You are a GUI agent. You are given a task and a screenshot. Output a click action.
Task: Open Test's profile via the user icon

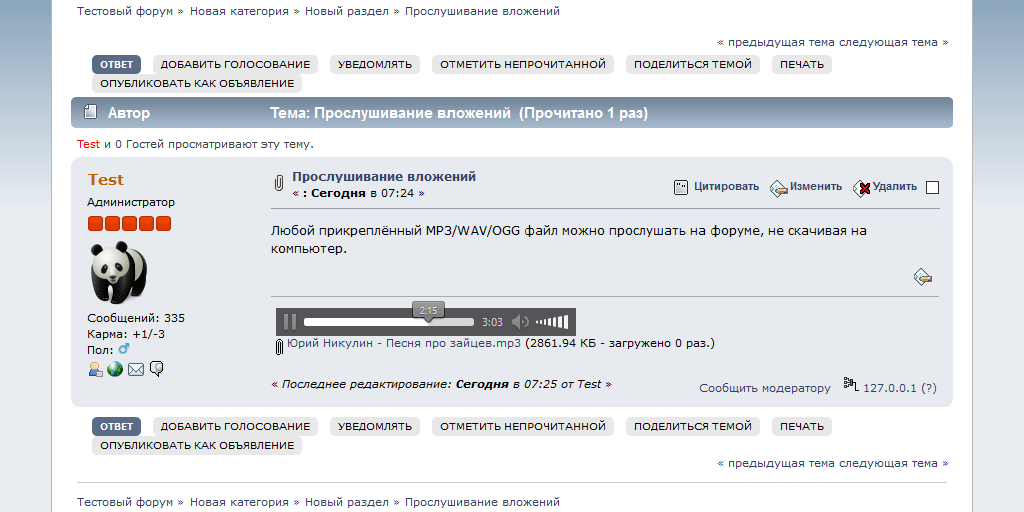95,370
